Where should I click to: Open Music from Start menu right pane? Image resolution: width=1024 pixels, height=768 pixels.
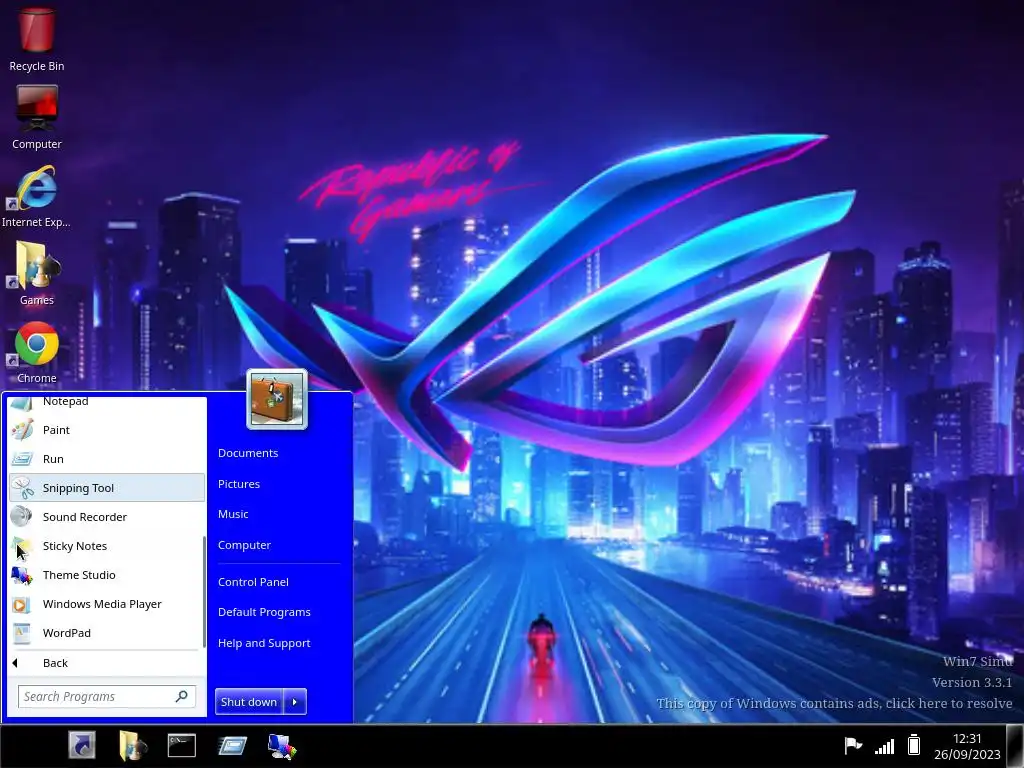point(233,514)
